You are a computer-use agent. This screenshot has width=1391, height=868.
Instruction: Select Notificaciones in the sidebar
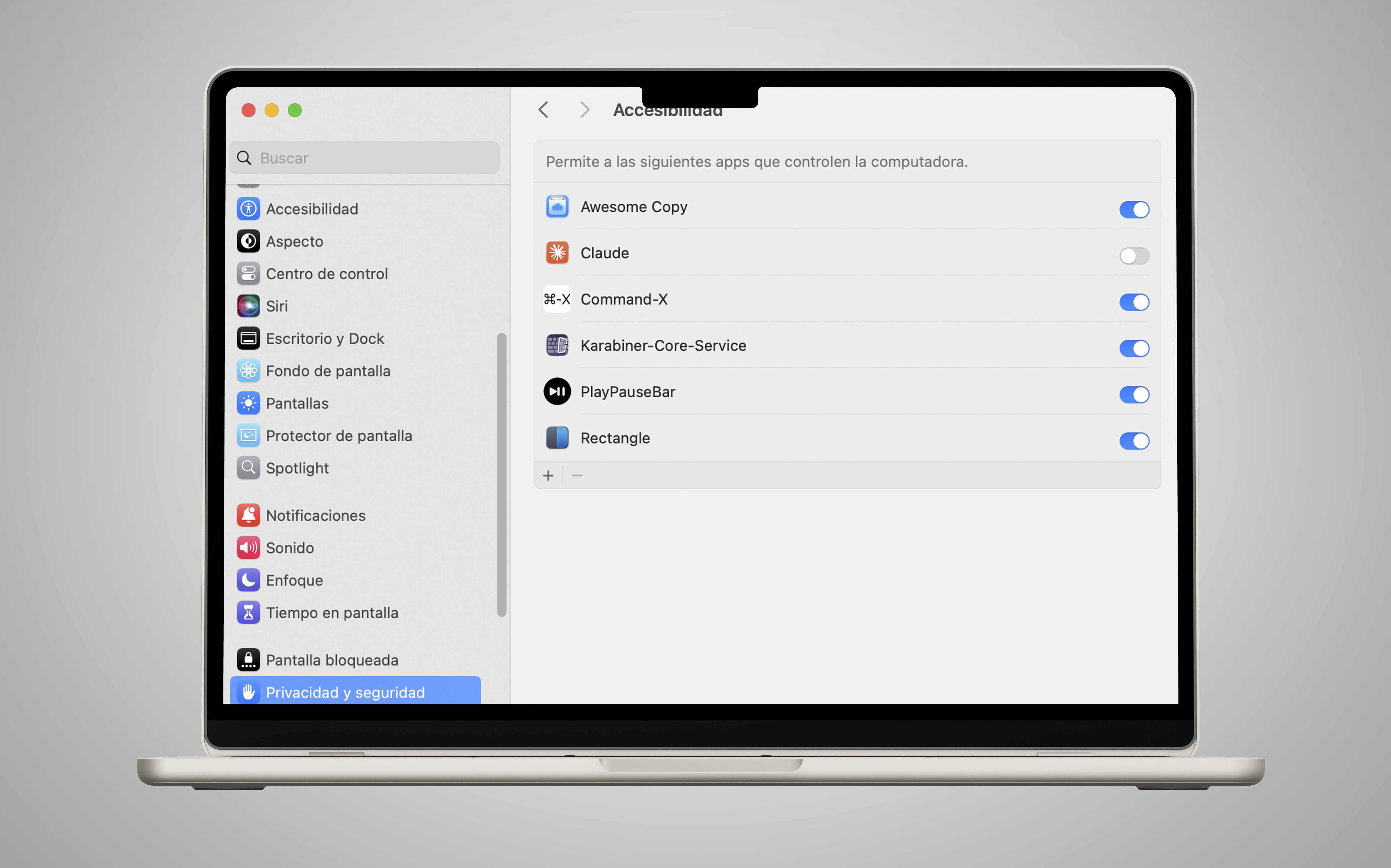355,515
